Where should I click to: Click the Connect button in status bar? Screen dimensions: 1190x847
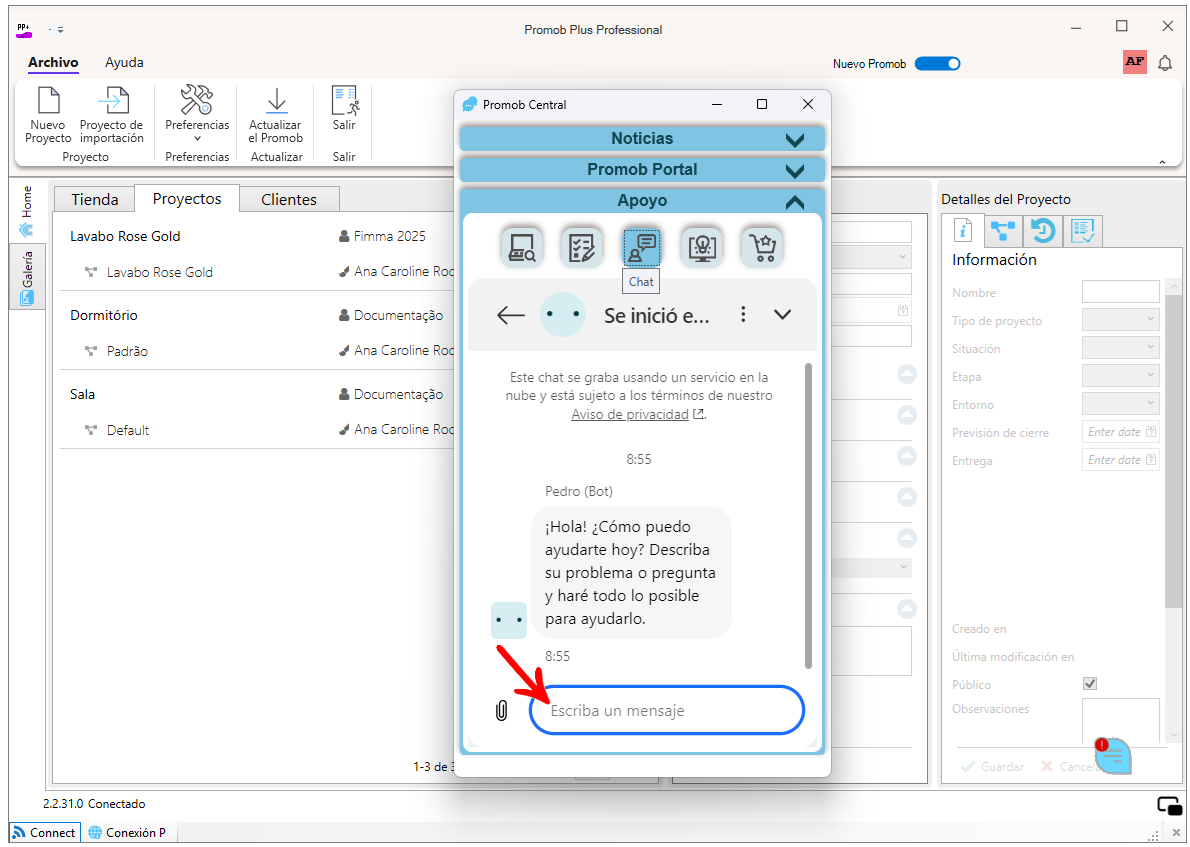point(45,833)
